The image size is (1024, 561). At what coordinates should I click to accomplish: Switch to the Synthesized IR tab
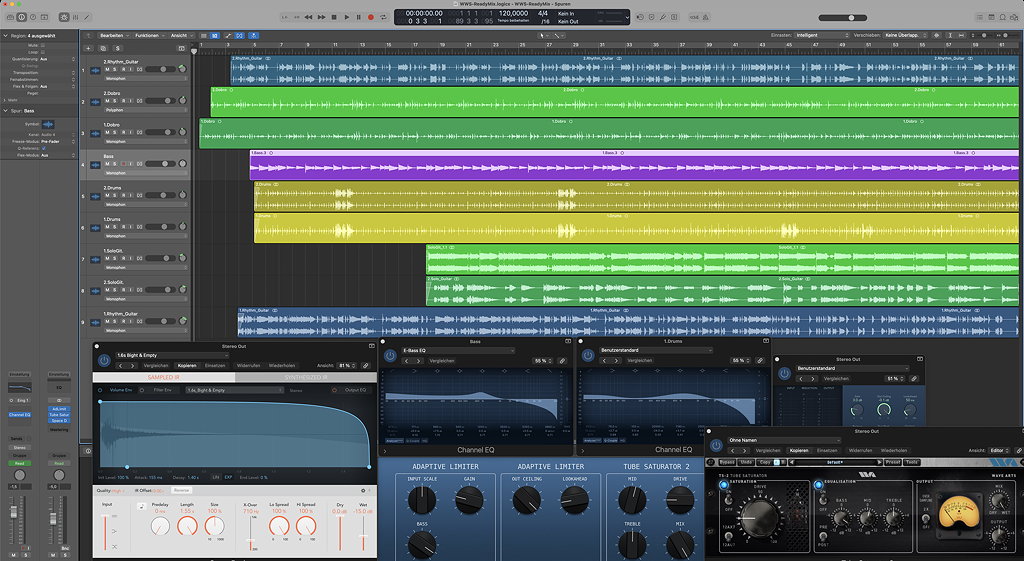(x=305, y=378)
